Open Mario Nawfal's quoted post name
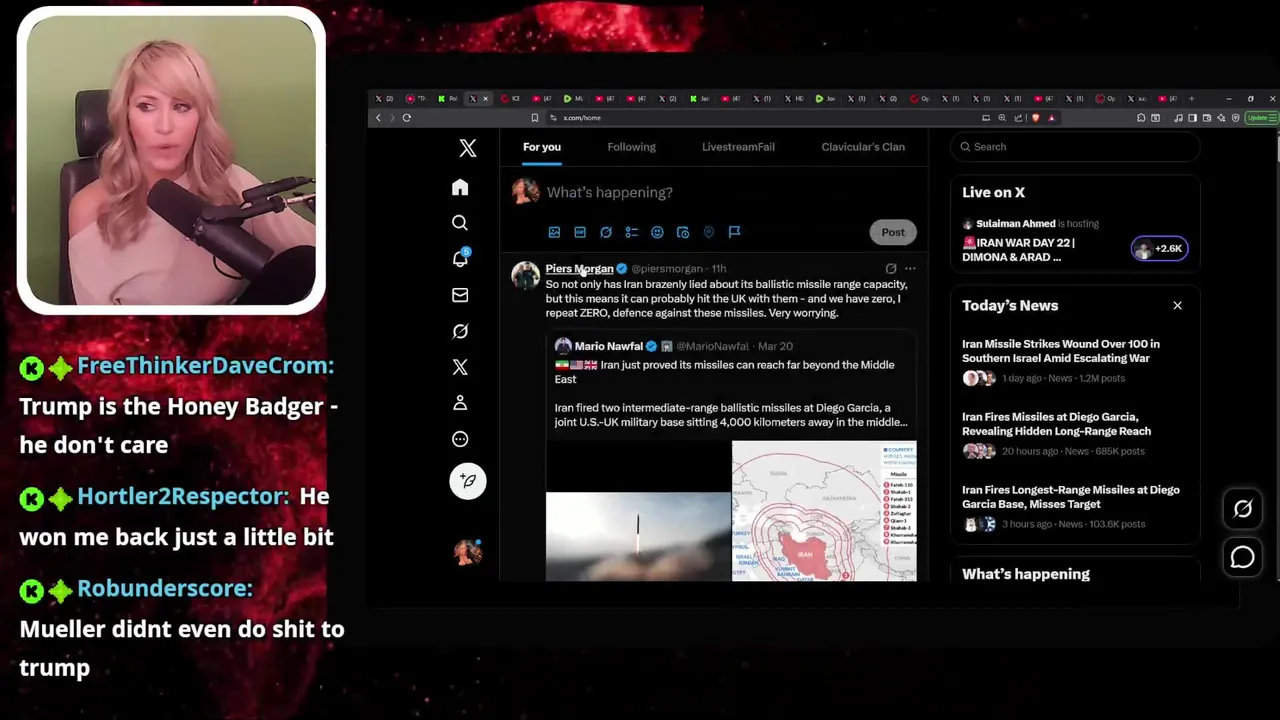This screenshot has height=720, width=1280. point(608,346)
